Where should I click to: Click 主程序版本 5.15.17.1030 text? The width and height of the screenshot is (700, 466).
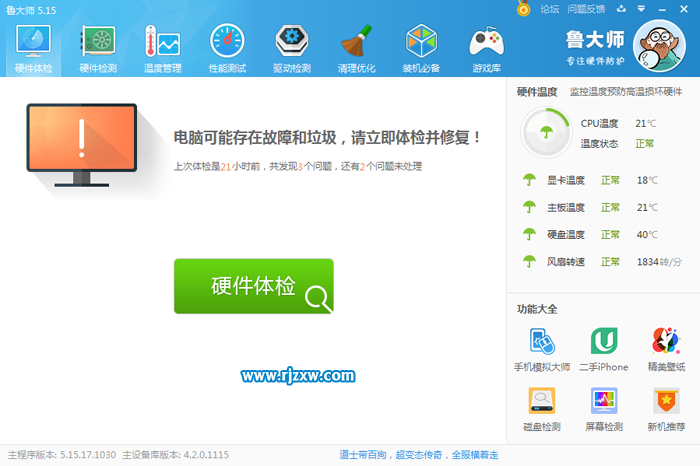click(62, 455)
